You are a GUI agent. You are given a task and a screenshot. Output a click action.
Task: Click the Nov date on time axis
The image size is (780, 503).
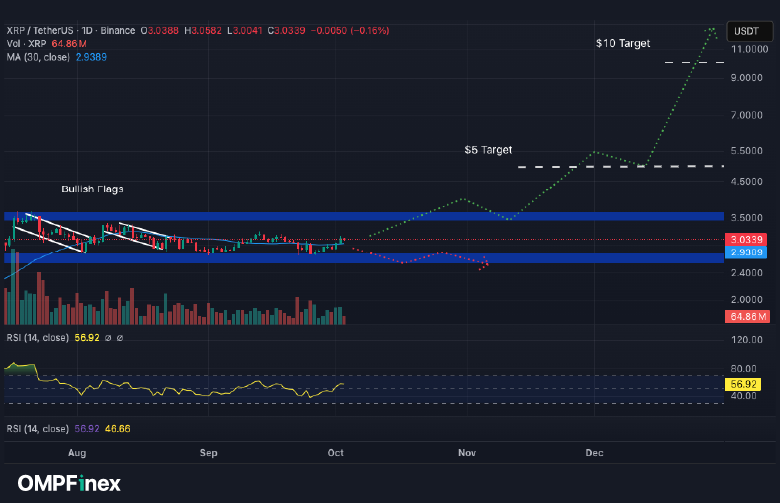coord(466,453)
